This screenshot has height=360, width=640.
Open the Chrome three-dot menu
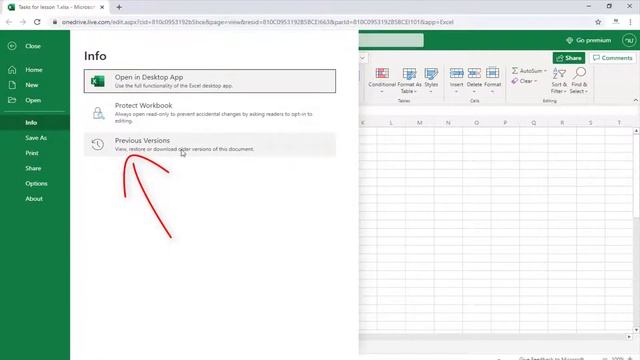631,22
